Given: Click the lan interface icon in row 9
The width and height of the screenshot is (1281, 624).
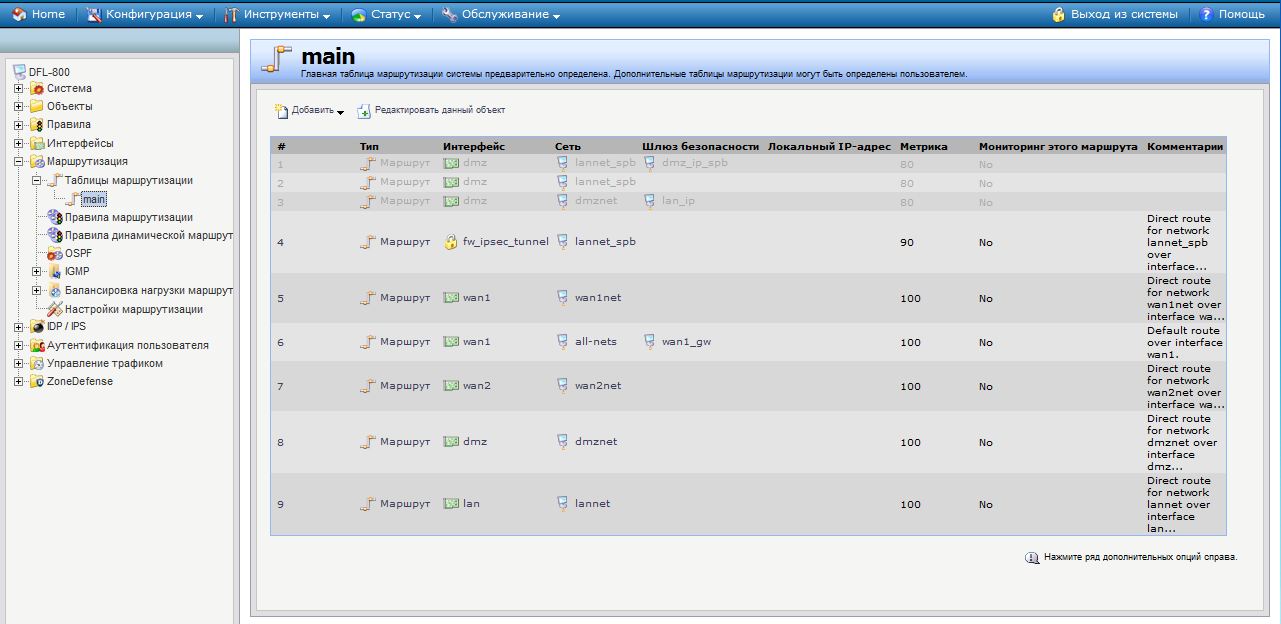Looking at the screenshot, I should [451, 504].
